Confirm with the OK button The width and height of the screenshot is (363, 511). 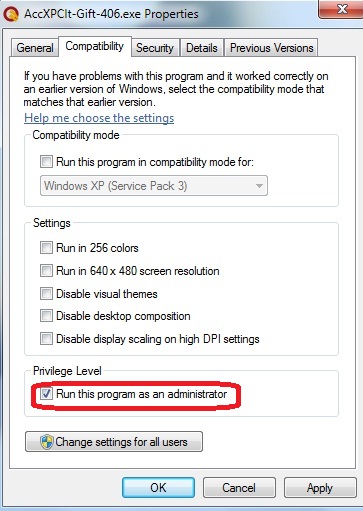158,488
